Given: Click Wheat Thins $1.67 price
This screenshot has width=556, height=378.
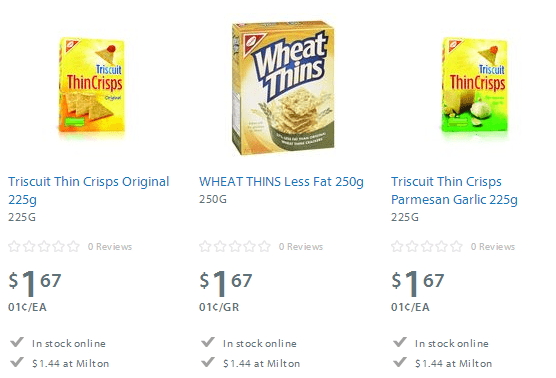Looking at the screenshot, I should click(x=226, y=283).
